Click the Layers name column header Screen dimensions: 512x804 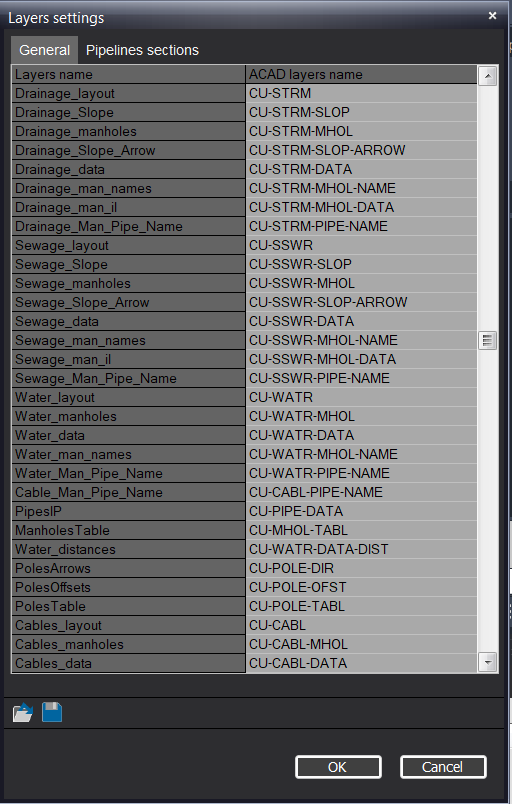128,74
